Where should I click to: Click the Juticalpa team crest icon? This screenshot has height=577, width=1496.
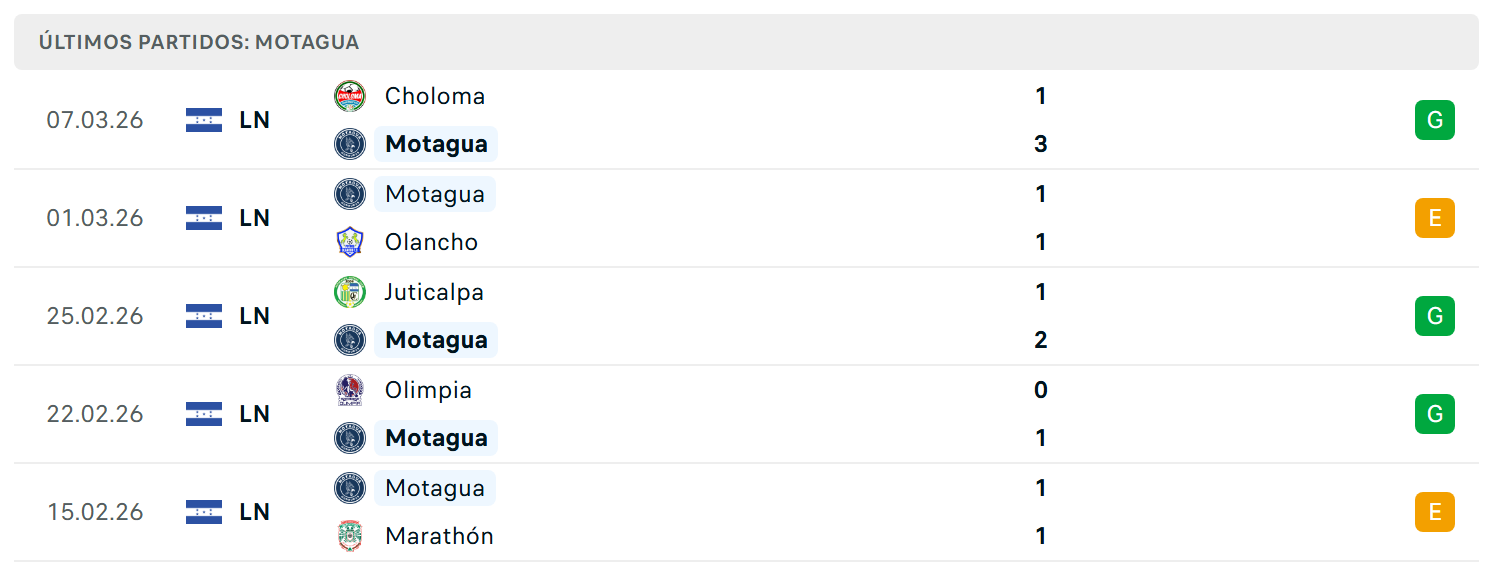click(350, 292)
